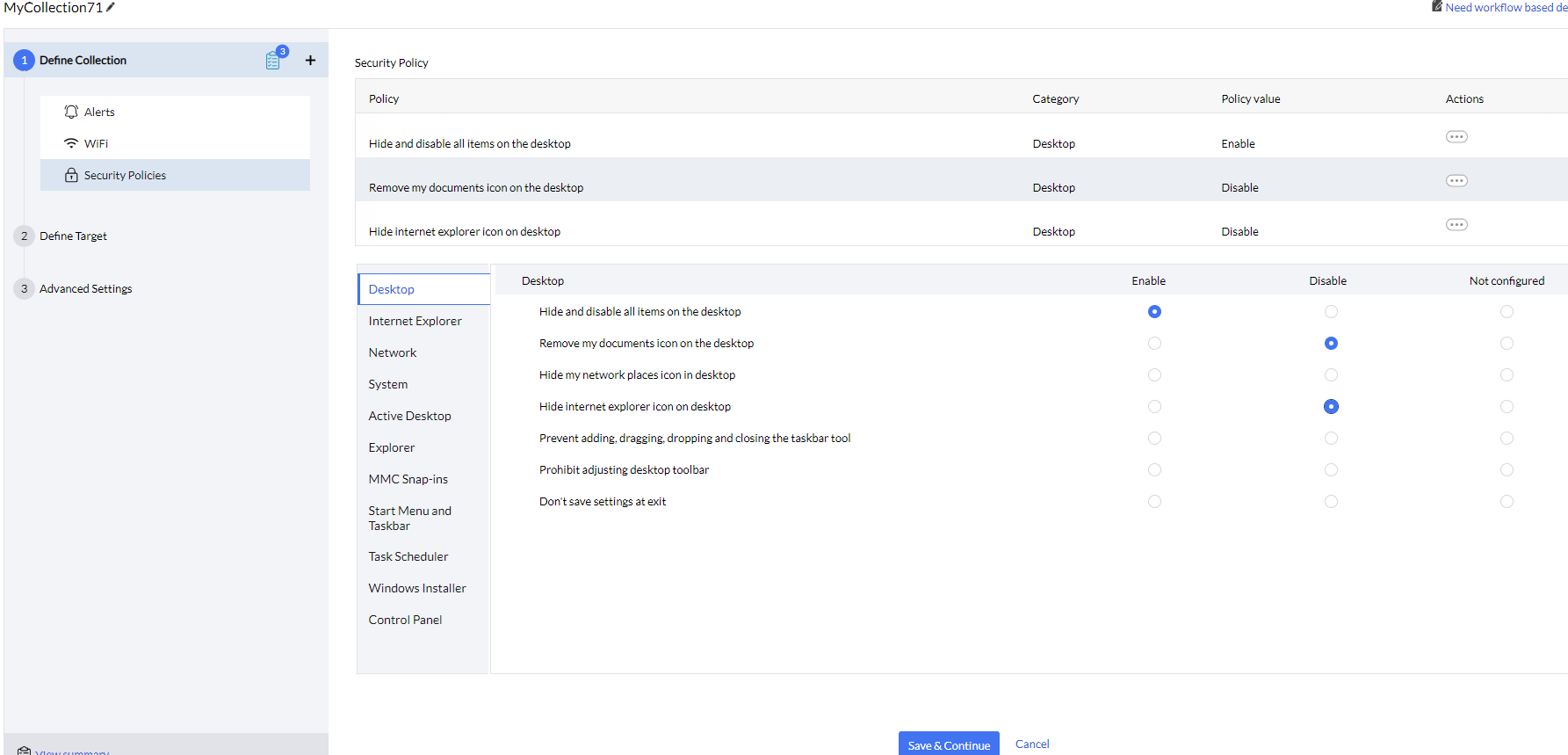
Task: Click Save & Continue button
Action: [x=948, y=744]
